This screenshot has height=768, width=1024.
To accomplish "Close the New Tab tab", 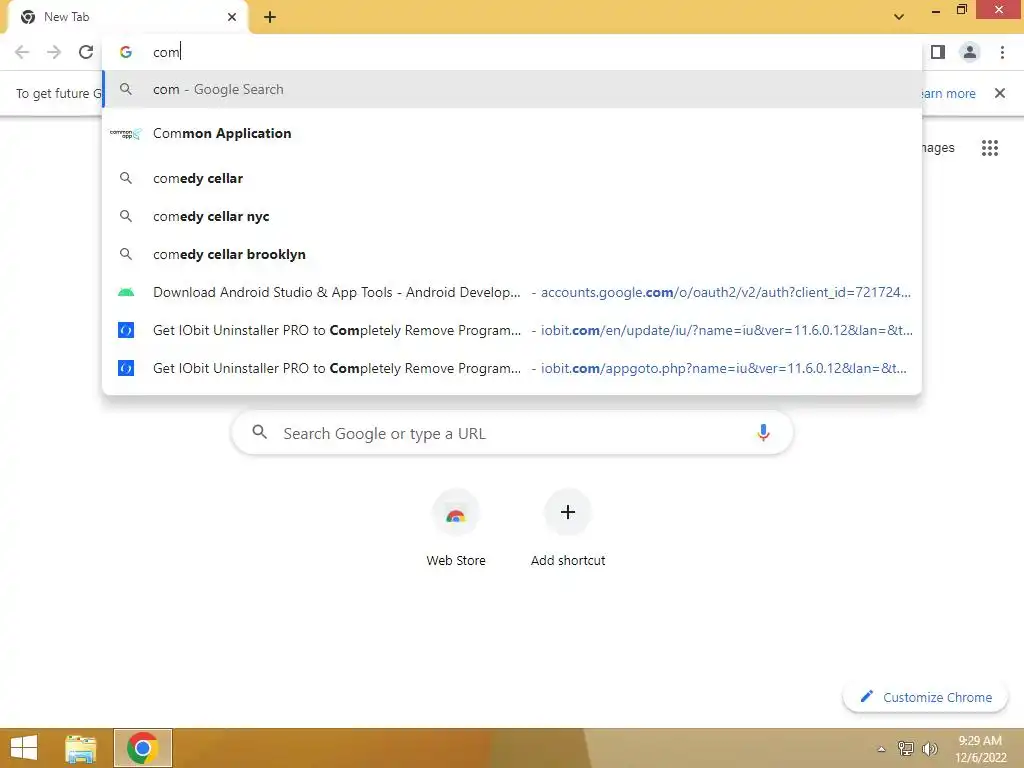I will click(x=232, y=17).
